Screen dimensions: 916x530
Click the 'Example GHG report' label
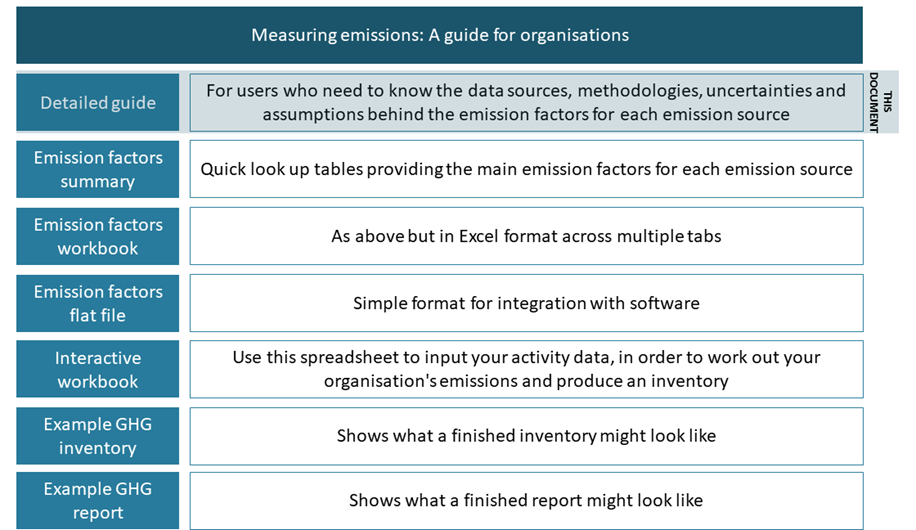click(x=98, y=501)
